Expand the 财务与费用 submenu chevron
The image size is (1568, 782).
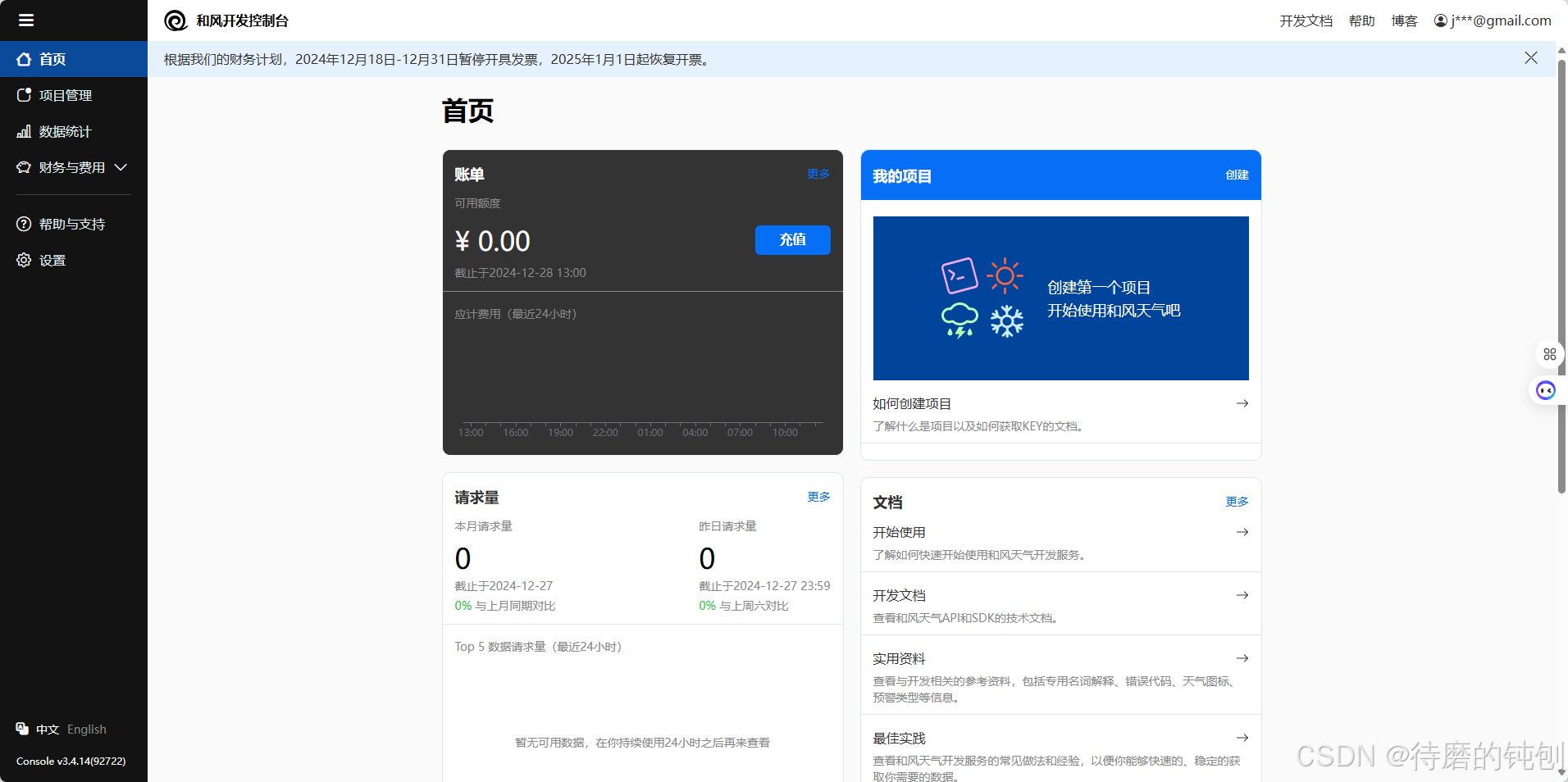[x=121, y=167]
